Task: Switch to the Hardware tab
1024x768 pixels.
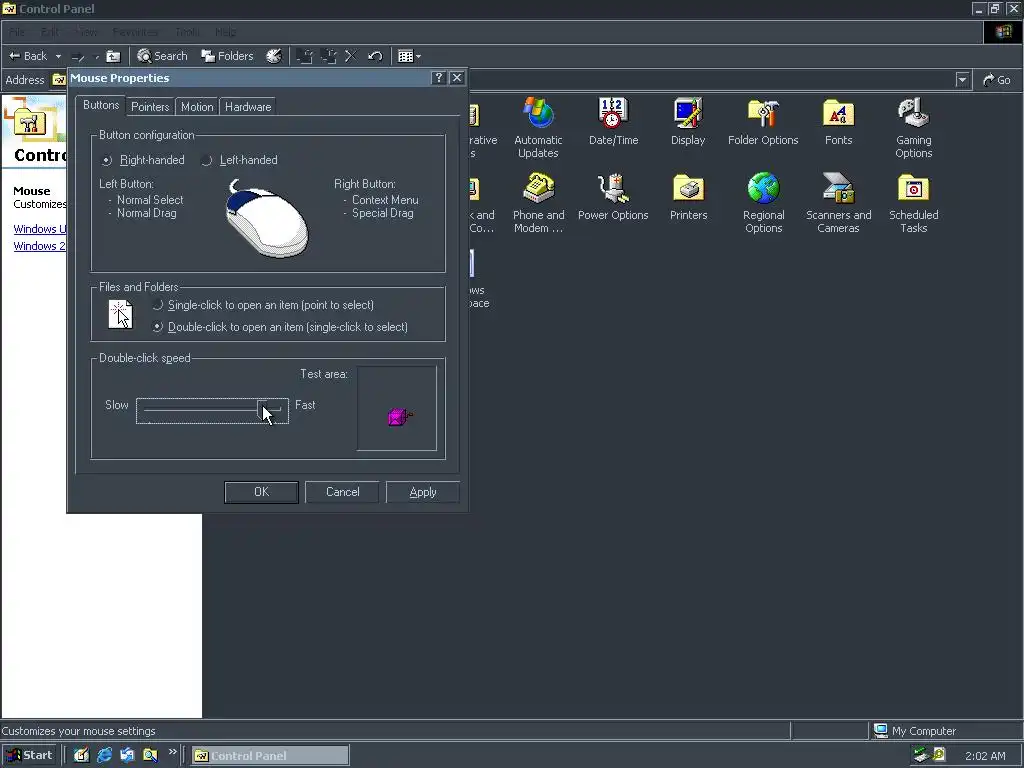Action: point(248,106)
